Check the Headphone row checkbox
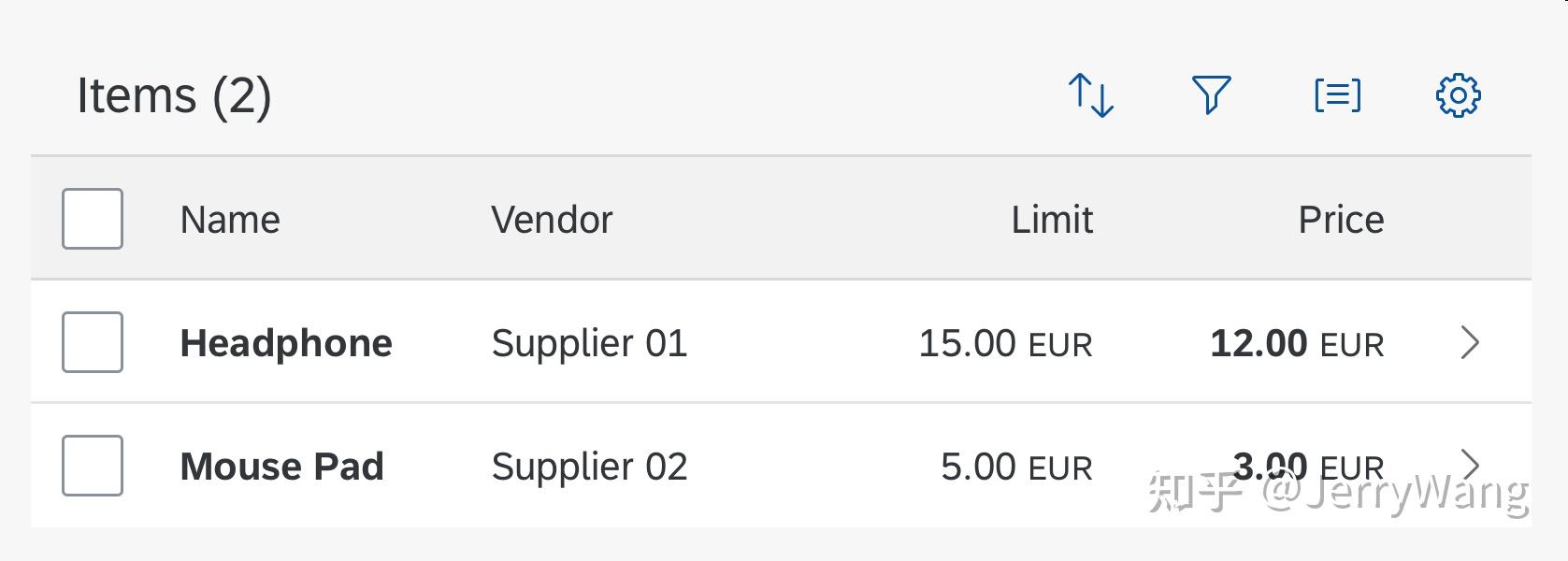 click(x=92, y=342)
